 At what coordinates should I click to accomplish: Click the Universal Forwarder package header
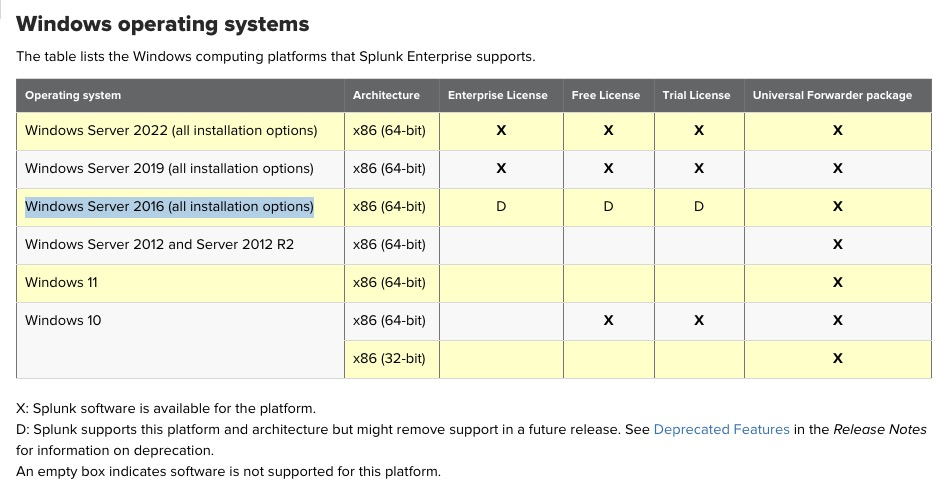[832, 95]
